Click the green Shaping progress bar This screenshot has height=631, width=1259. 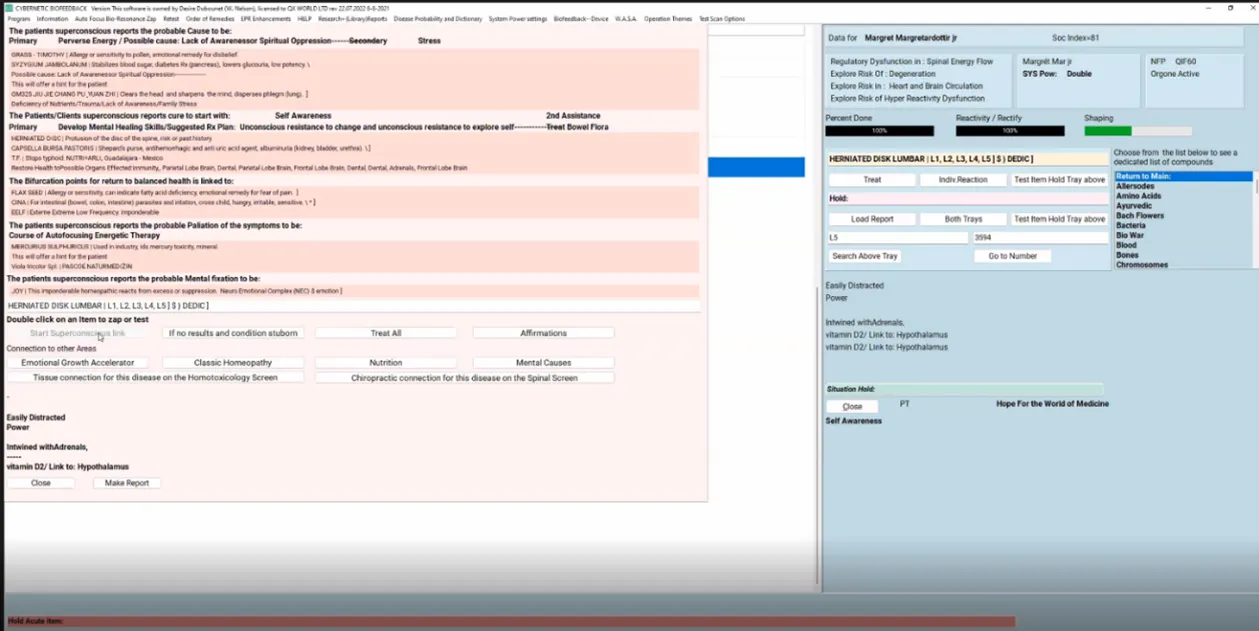coord(1108,131)
